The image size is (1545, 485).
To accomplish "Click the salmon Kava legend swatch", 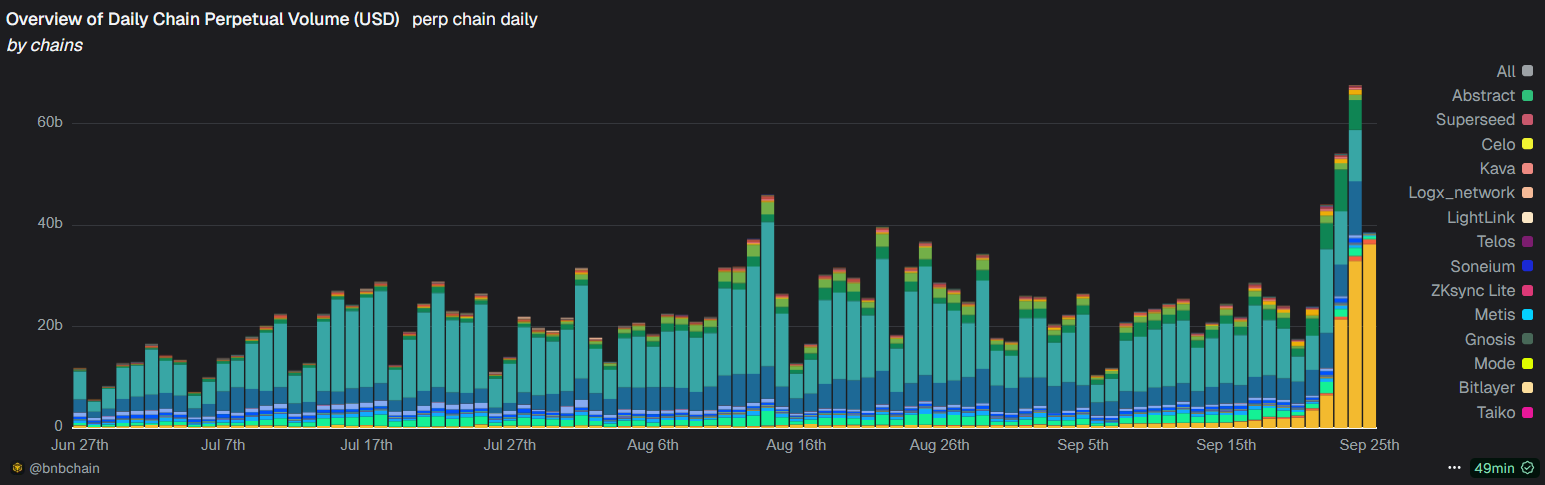I will pyautogui.click(x=1527, y=169).
